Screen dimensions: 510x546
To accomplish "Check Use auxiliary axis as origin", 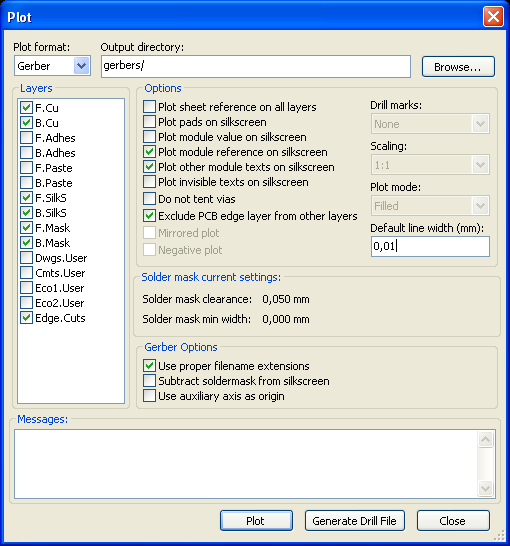I will 149,396.
